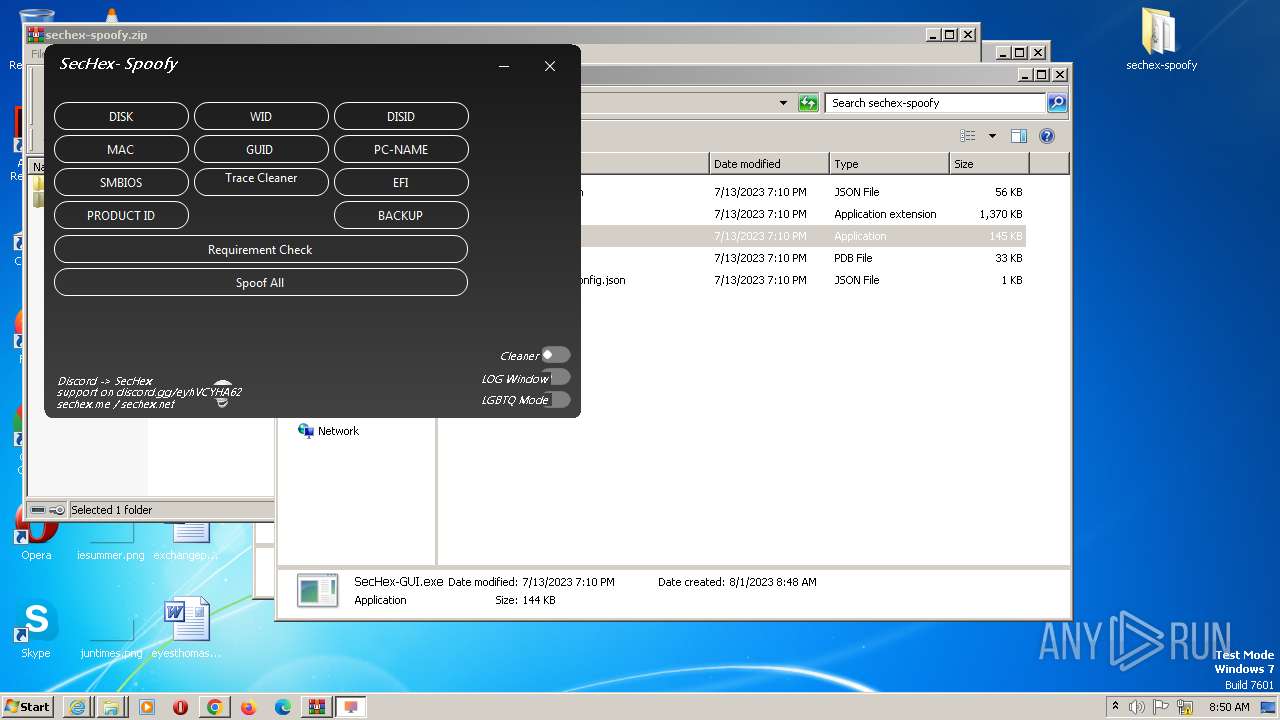Open Explorer help icon
This screenshot has height=720, width=1280.
tap(1047, 136)
